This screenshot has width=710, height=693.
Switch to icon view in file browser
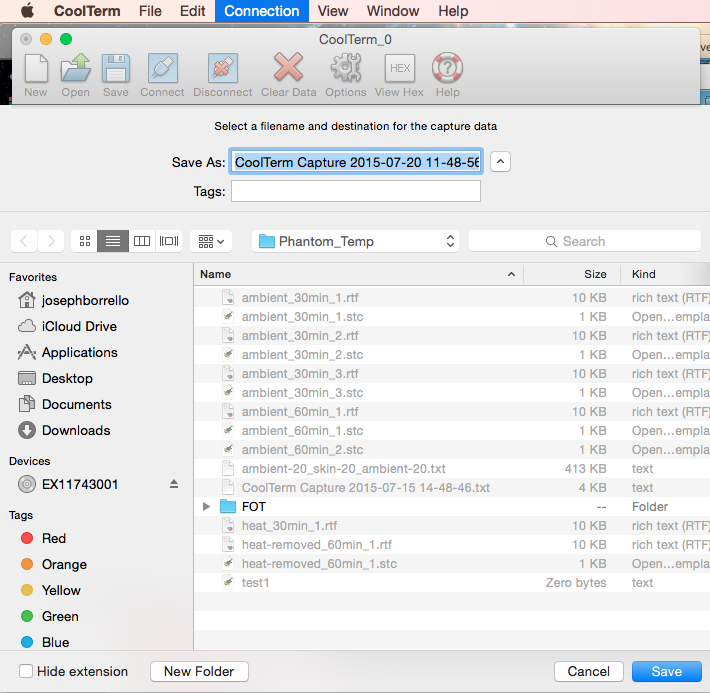[x=85, y=241]
